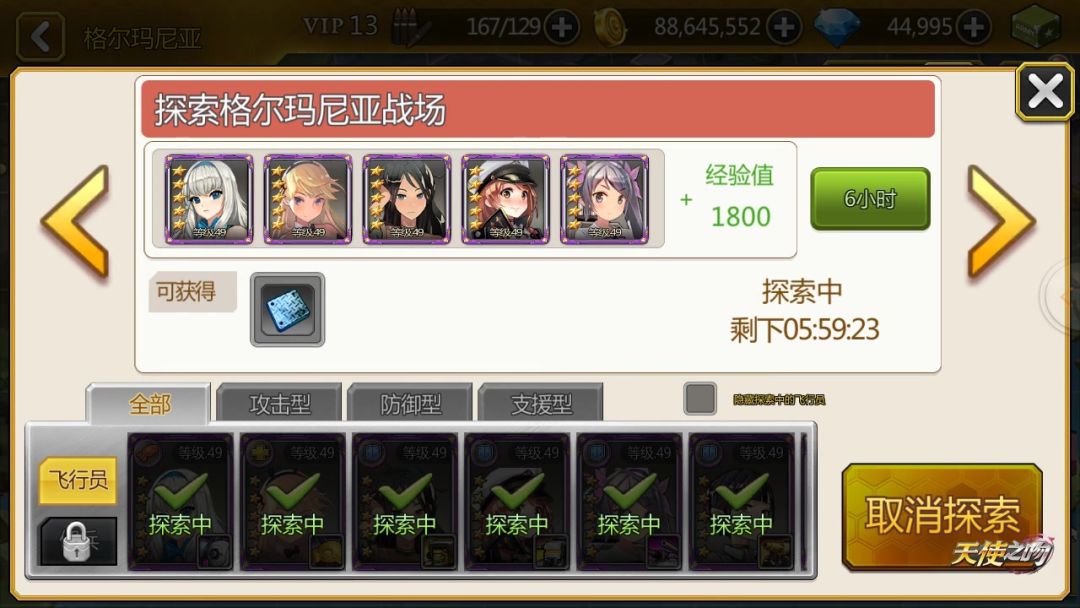Image resolution: width=1080 pixels, height=608 pixels.
Task: Go to the next battlefield with right arrow
Action: point(1001,221)
